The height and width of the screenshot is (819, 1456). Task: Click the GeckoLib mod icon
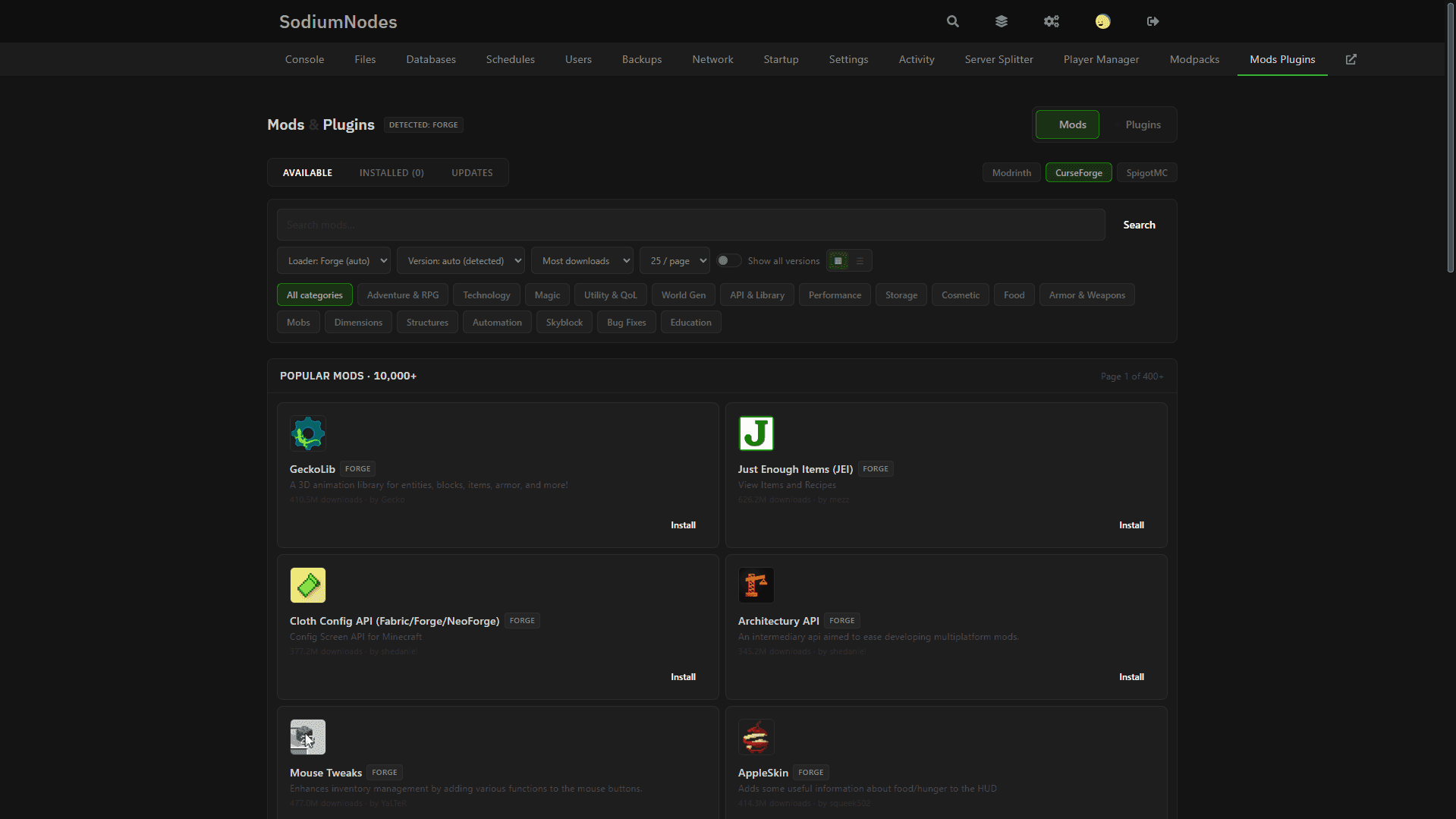307,433
